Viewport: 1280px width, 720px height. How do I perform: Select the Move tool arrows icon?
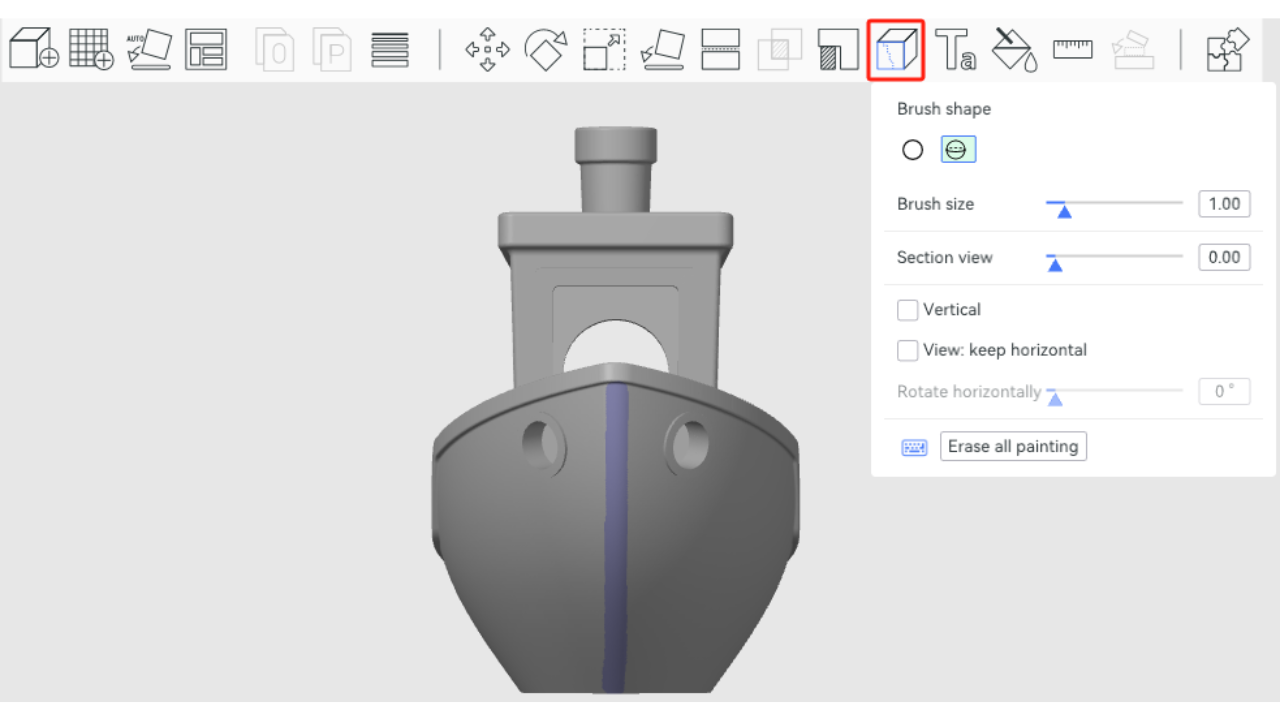point(487,49)
